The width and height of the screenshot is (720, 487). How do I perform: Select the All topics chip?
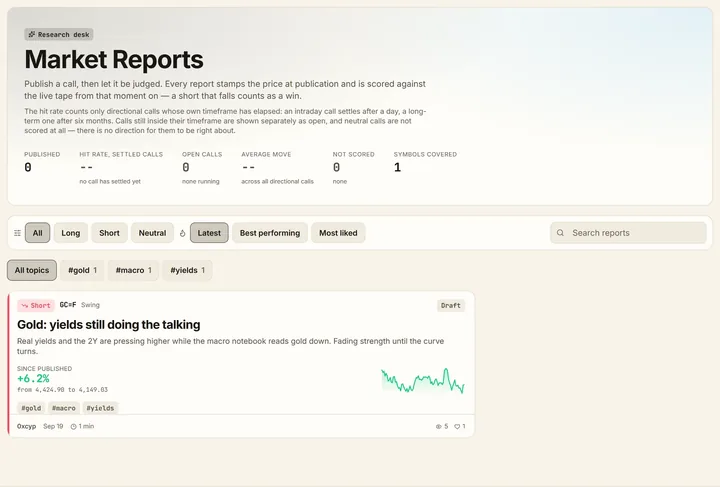(x=32, y=270)
